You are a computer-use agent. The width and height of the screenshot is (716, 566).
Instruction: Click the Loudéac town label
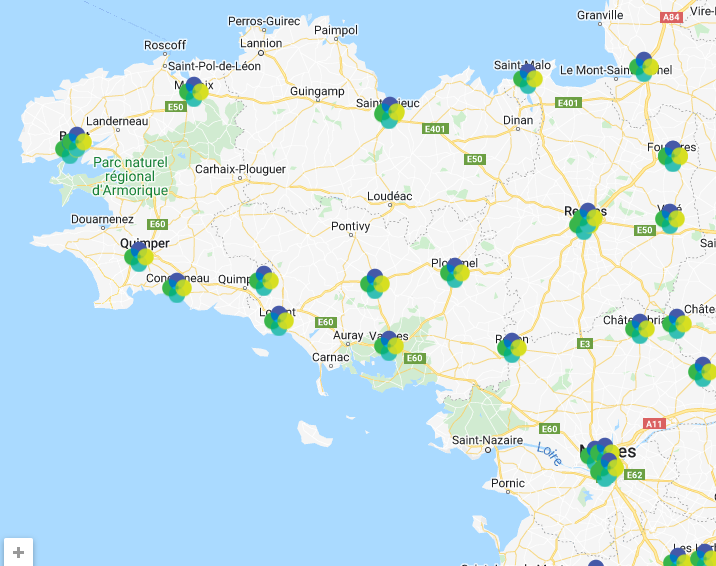[x=390, y=196]
